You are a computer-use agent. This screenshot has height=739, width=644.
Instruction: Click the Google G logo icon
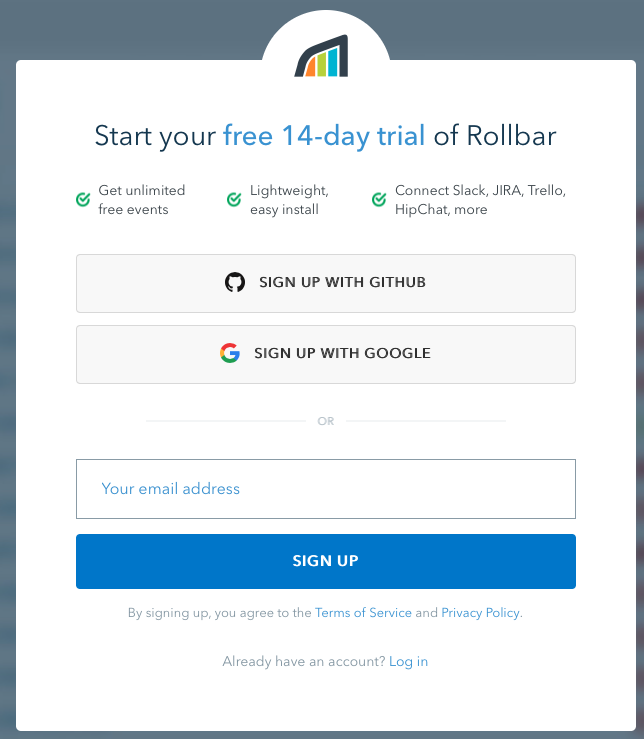click(x=230, y=353)
